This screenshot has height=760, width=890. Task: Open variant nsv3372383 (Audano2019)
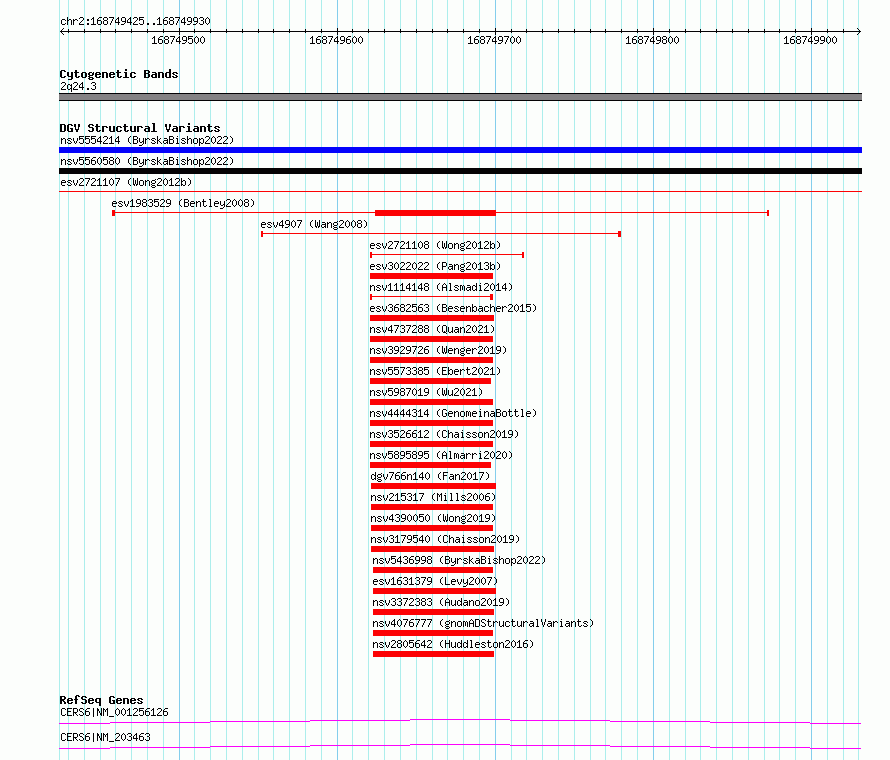441,602
